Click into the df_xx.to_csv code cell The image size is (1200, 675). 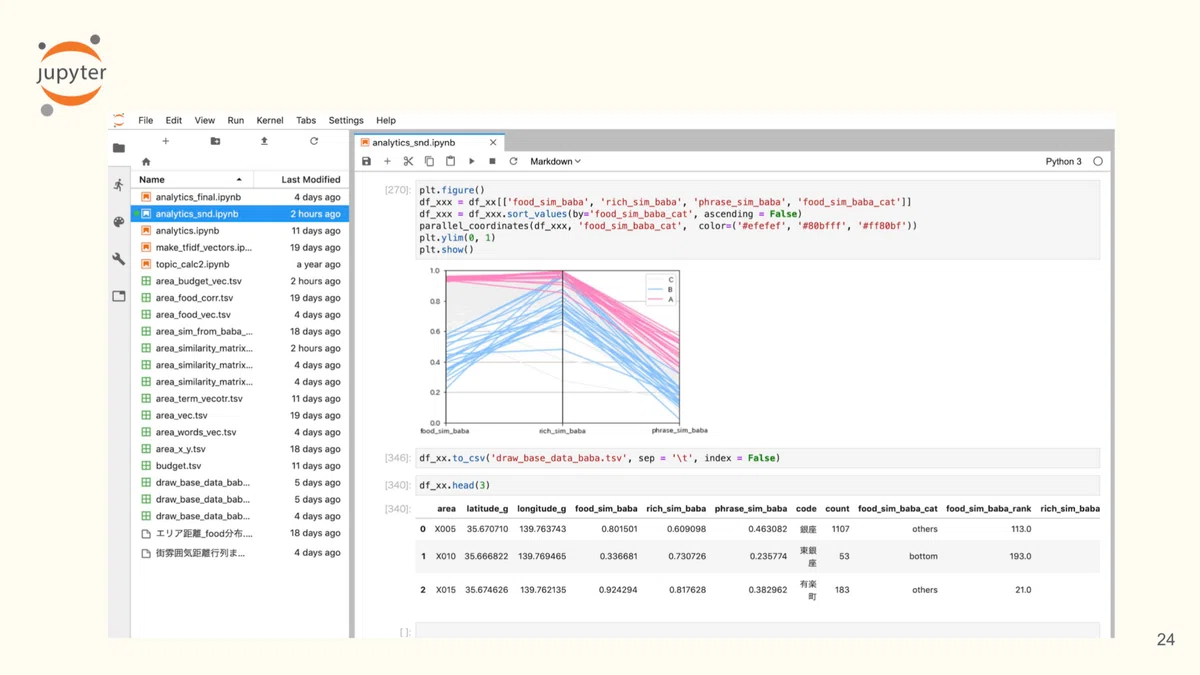pos(757,458)
